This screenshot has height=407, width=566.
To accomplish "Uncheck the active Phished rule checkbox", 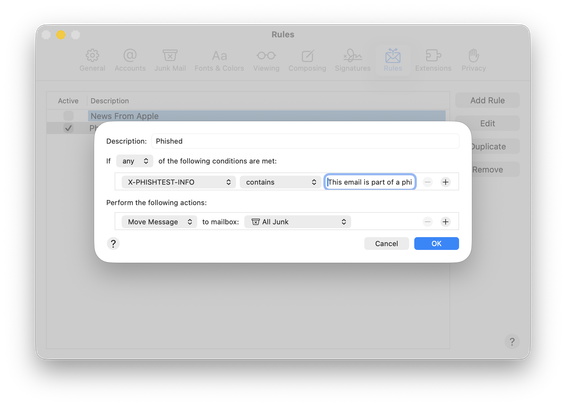I will 68,128.
